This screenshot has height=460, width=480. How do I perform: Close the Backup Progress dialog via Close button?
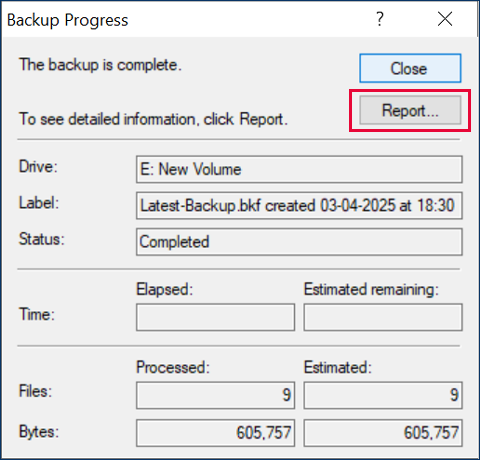(410, 68)
